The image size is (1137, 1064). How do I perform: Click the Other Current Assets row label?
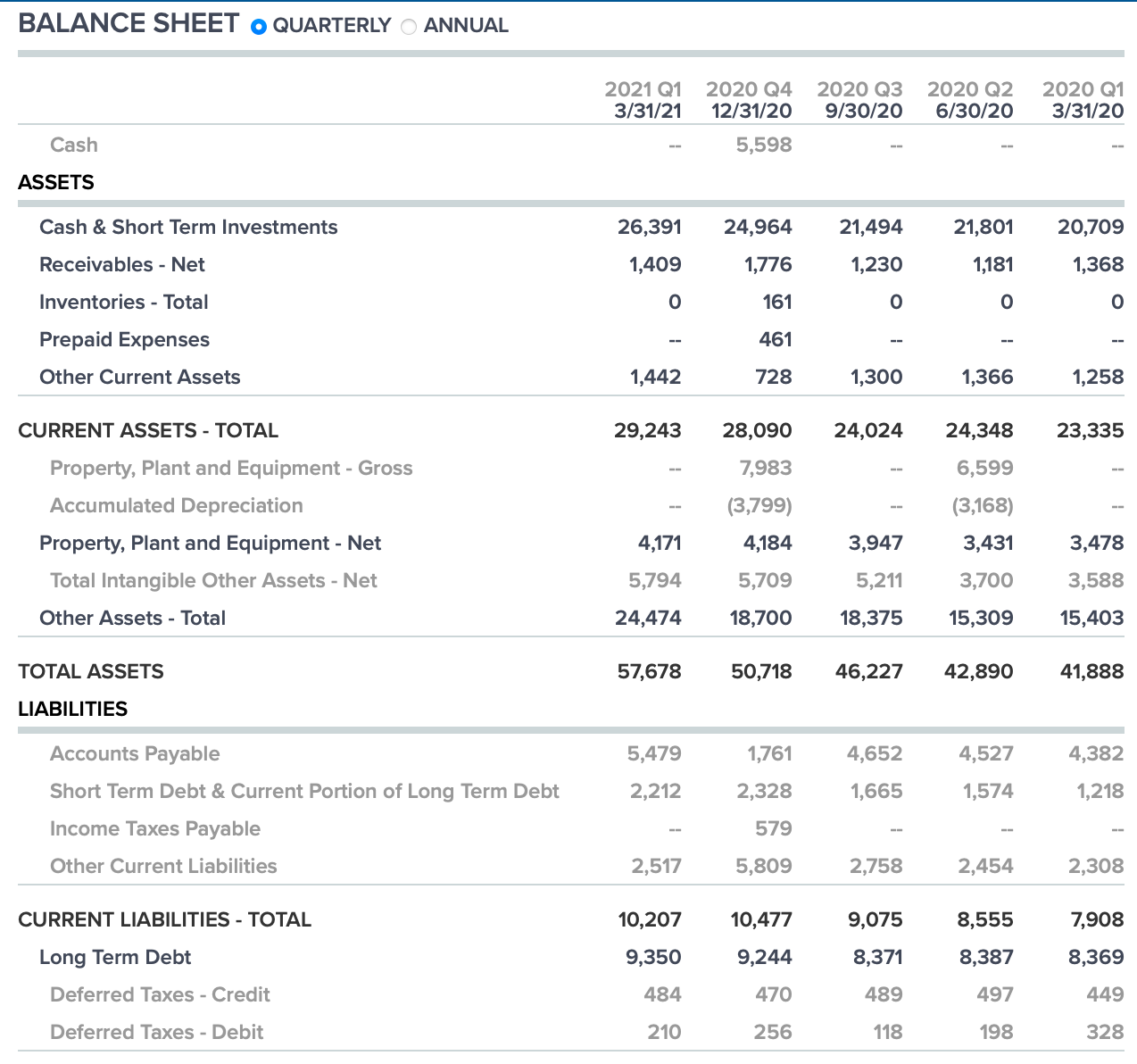[140, 377]
